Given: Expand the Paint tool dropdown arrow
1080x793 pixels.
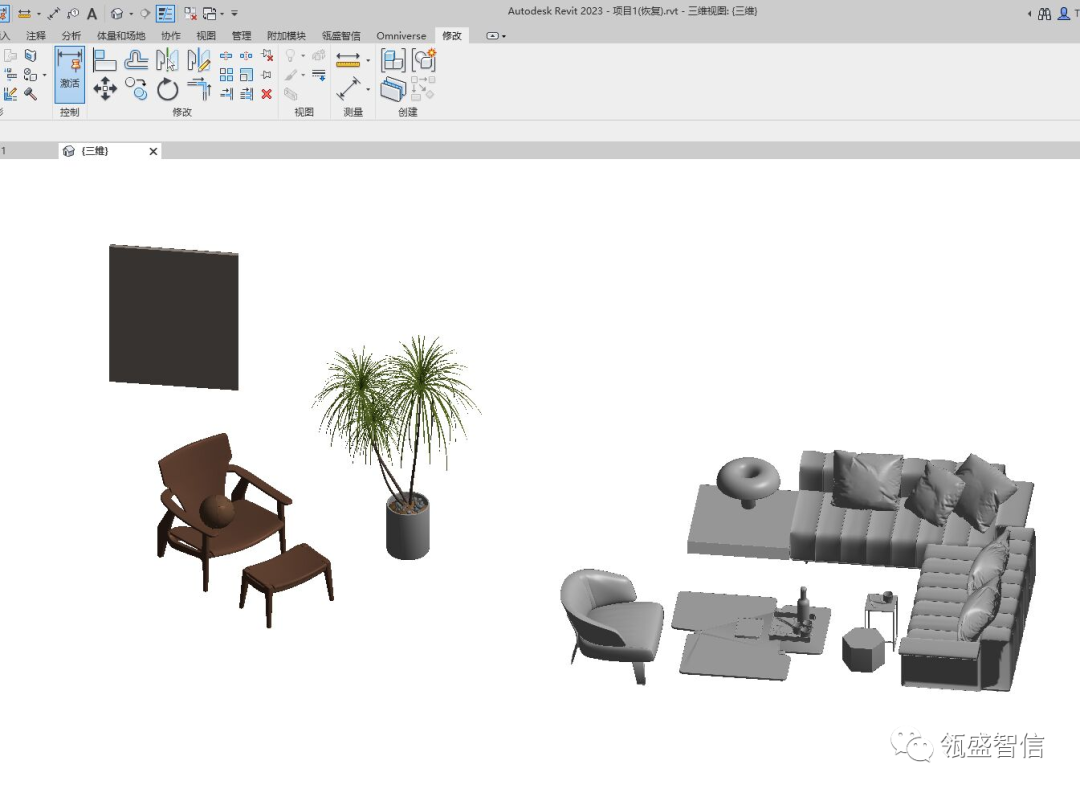Looking at the screenshot, I should (x=303, y=75).
